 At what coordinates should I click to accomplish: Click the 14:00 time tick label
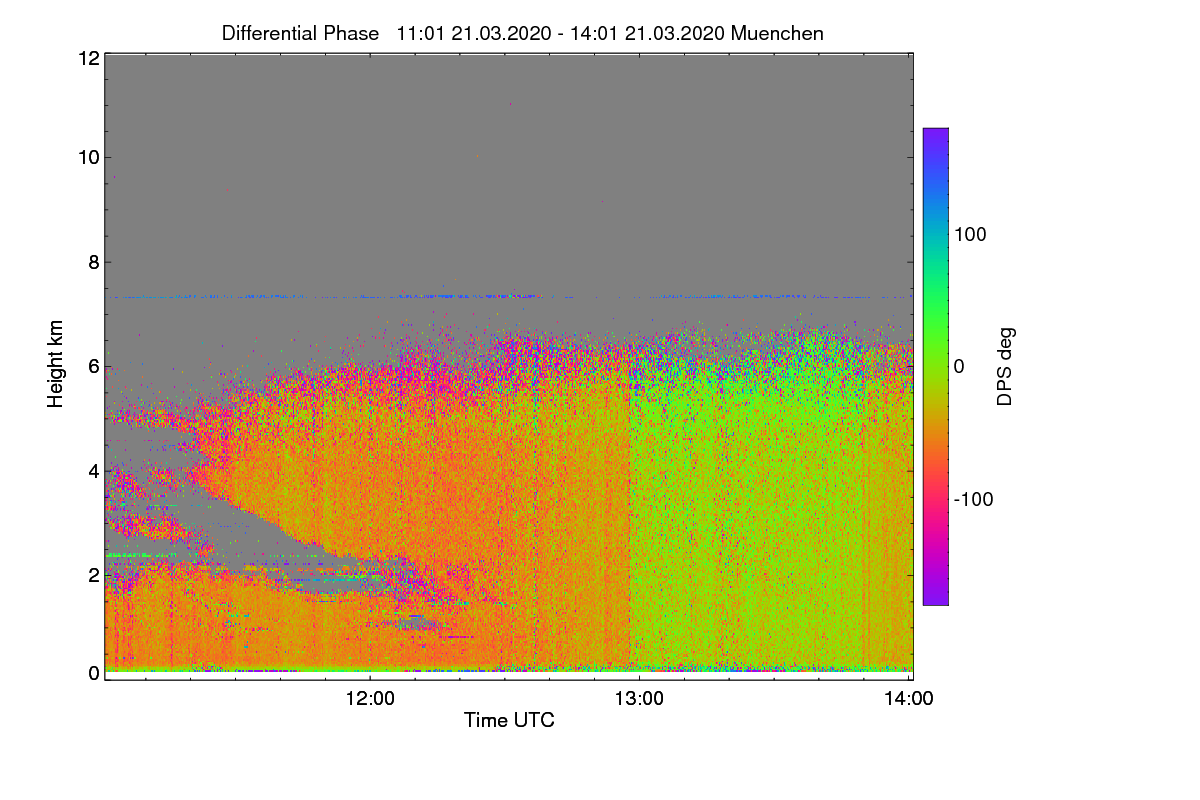[909, 699]
